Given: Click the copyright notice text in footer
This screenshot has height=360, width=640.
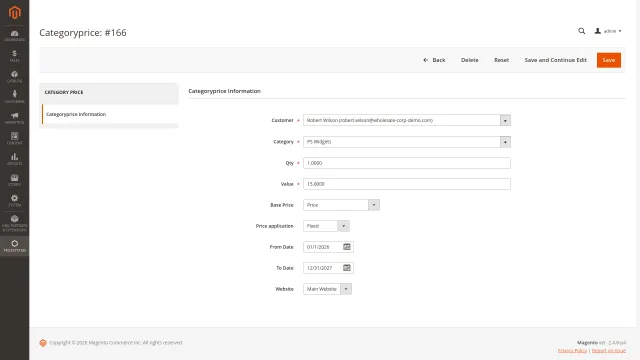Looking at the screenshot, I should 116,343.
